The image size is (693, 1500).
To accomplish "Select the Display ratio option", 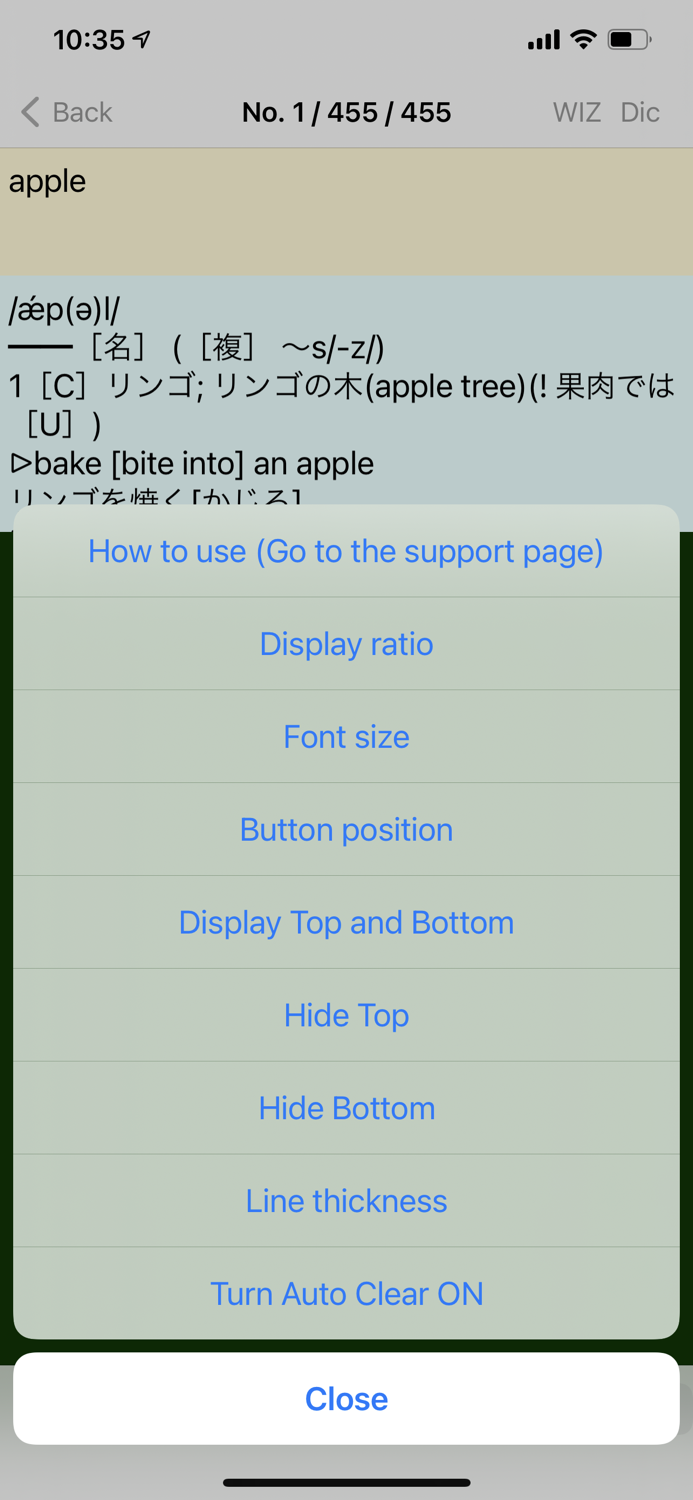I will (x=346, y=643).
